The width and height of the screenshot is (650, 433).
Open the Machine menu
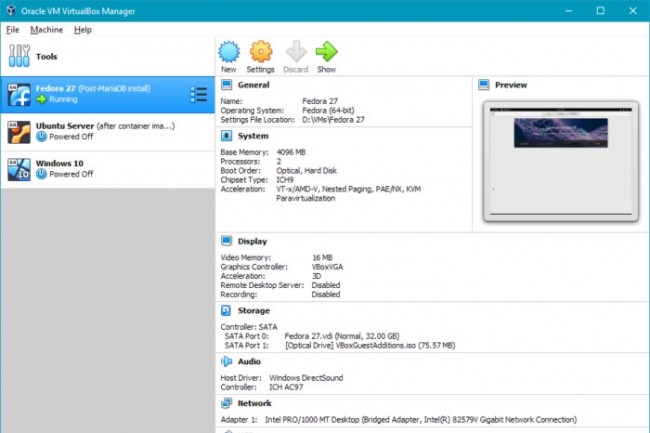click(x=46, y=30)
